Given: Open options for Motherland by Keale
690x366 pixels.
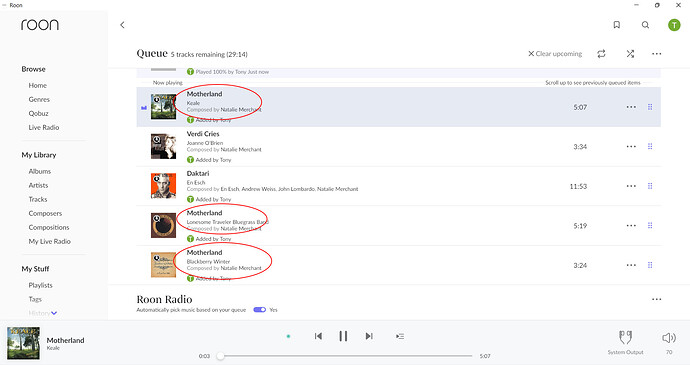Looking at the screenshot, I should (x=631, y=107).
